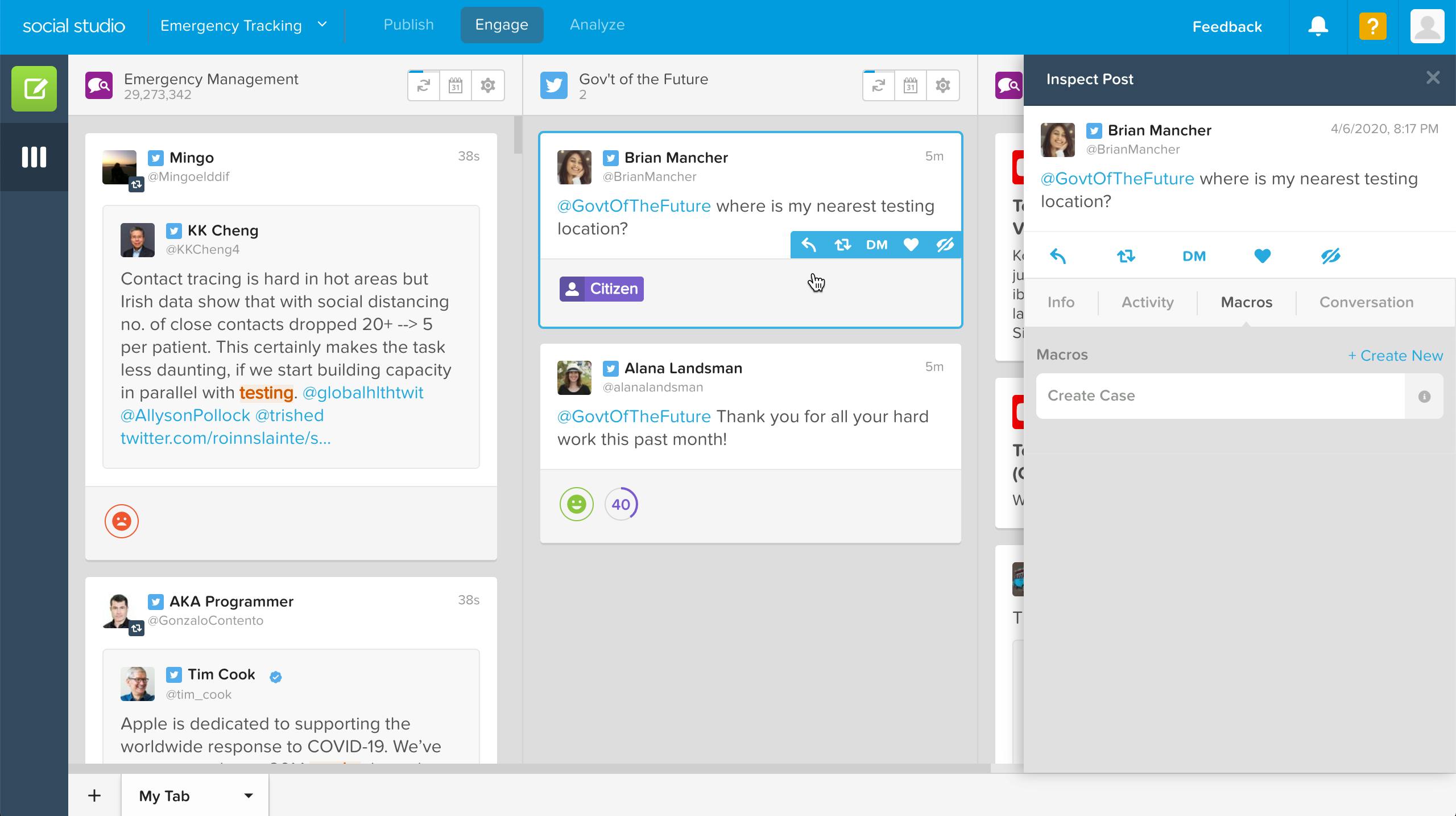Screen dimensions: 1456x816
Task: Click the settings gear icon on Gov't of the Future column
Action: coord(942,85)
